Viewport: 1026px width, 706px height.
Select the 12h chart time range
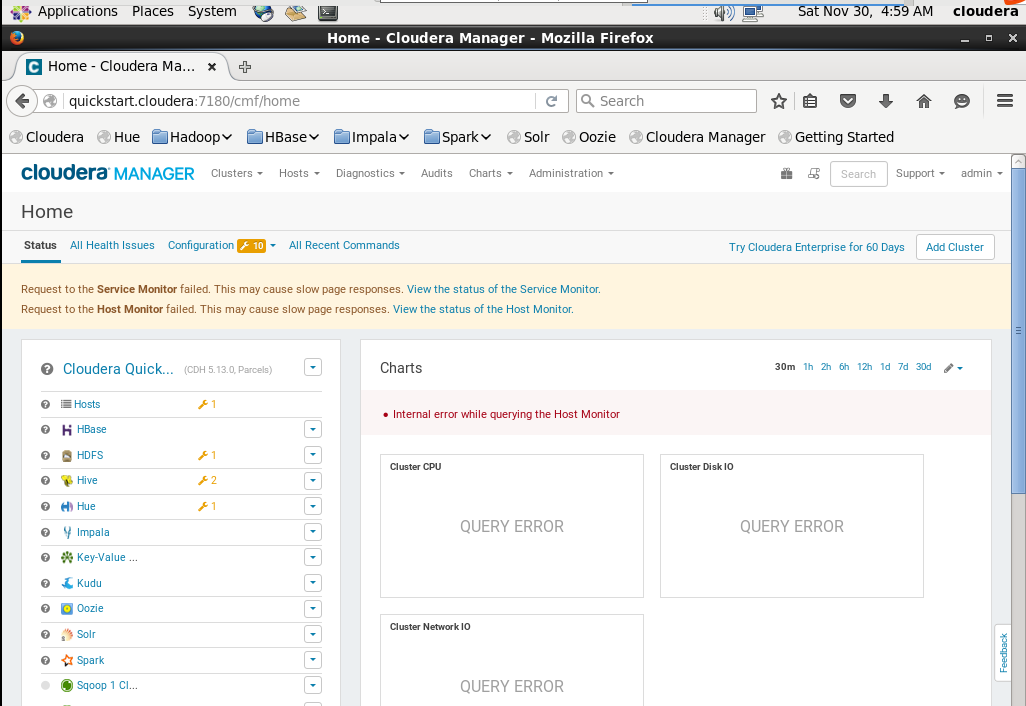[864, 367]
